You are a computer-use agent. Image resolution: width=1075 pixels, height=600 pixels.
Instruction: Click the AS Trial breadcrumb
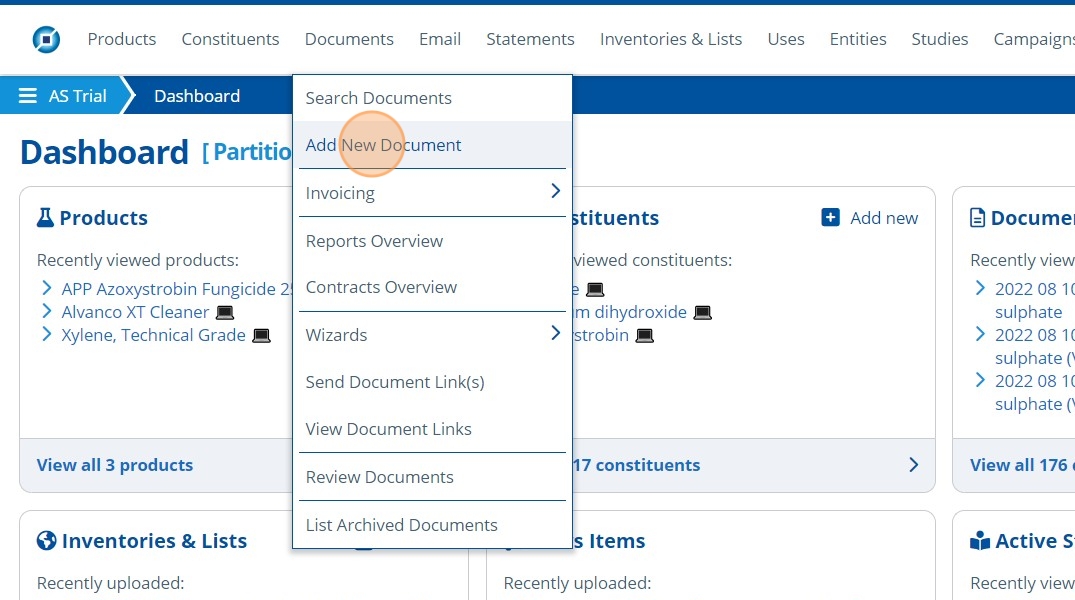(x=77, y=95)
